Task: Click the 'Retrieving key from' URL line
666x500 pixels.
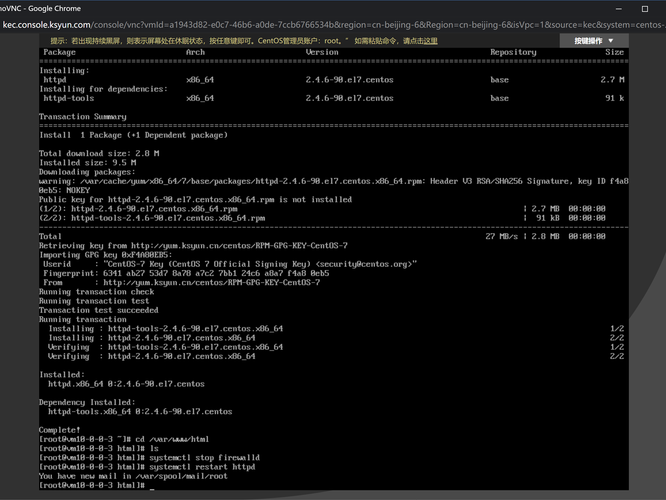Action: [193, 246]
